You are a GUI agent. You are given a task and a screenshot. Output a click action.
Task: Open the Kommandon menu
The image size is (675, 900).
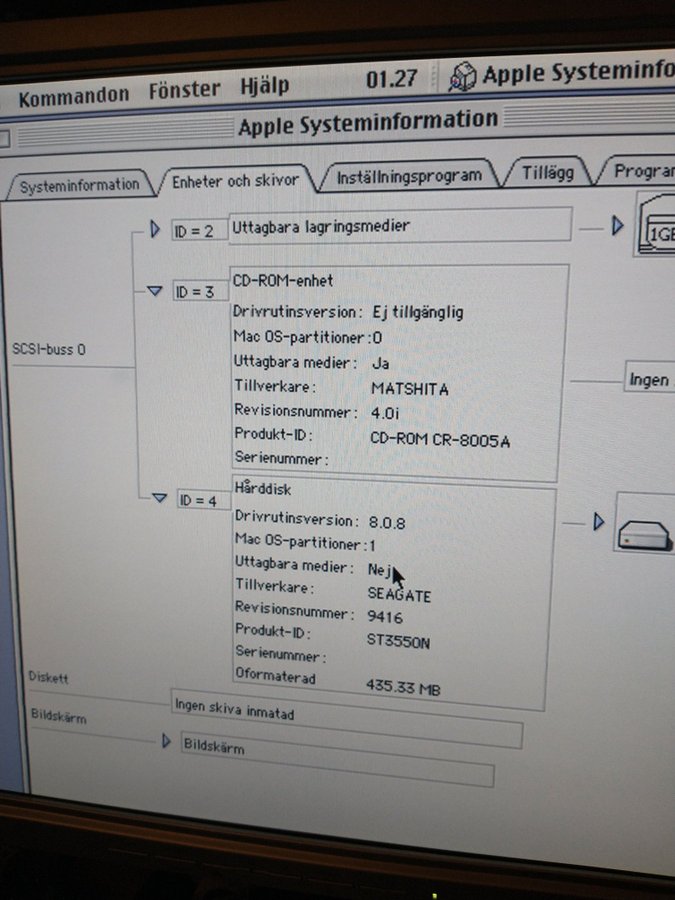pos(73,95)
